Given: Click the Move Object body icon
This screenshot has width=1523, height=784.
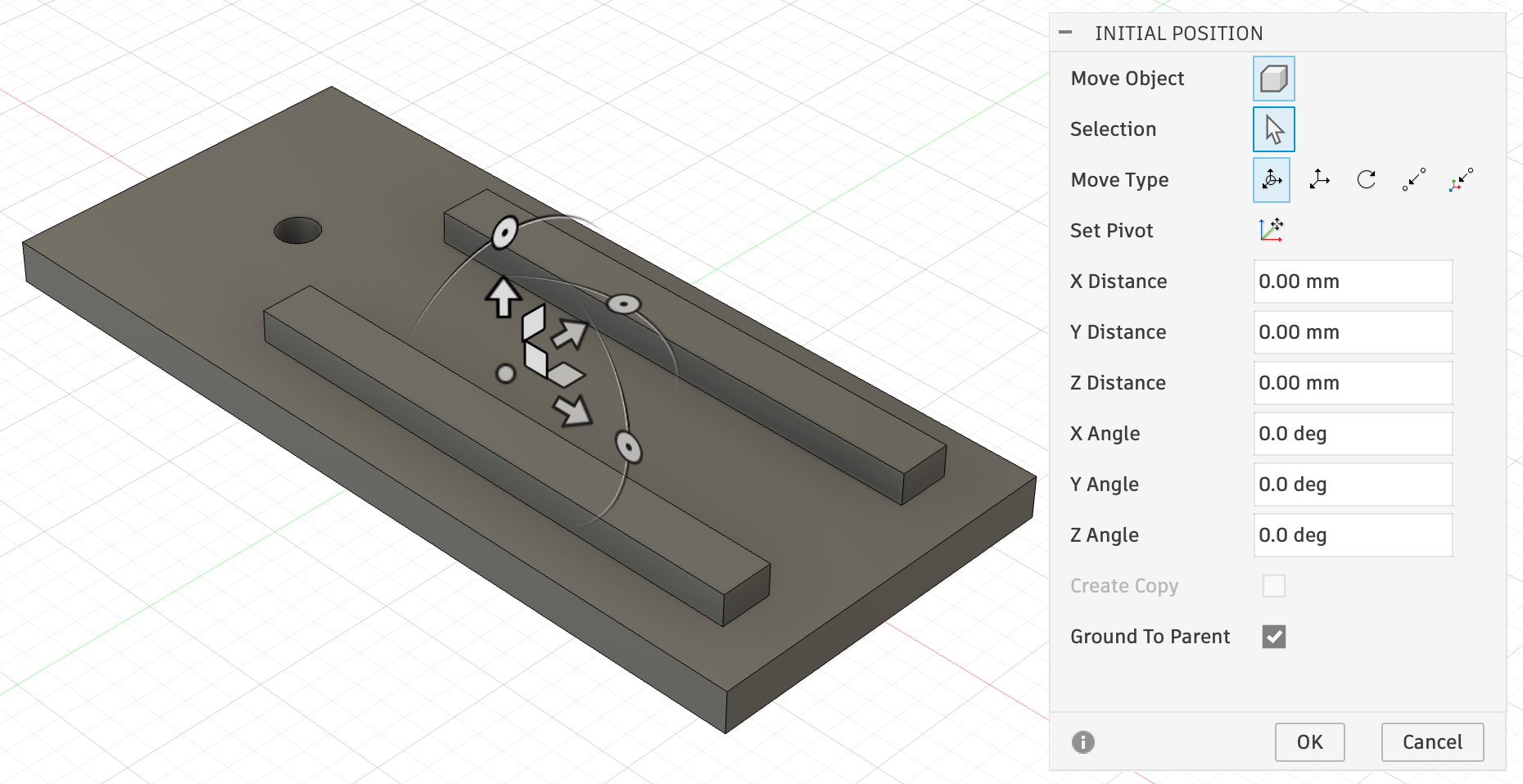Looking at the screenshot, I should click(x=1273, y=79).
